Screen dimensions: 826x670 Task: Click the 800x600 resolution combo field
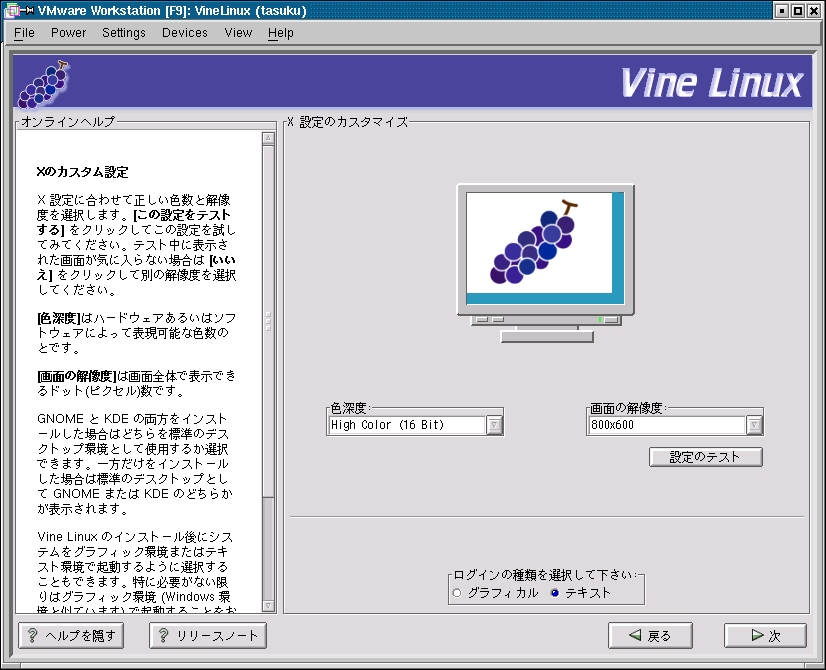pyautogui.click(x=666, y=425)
